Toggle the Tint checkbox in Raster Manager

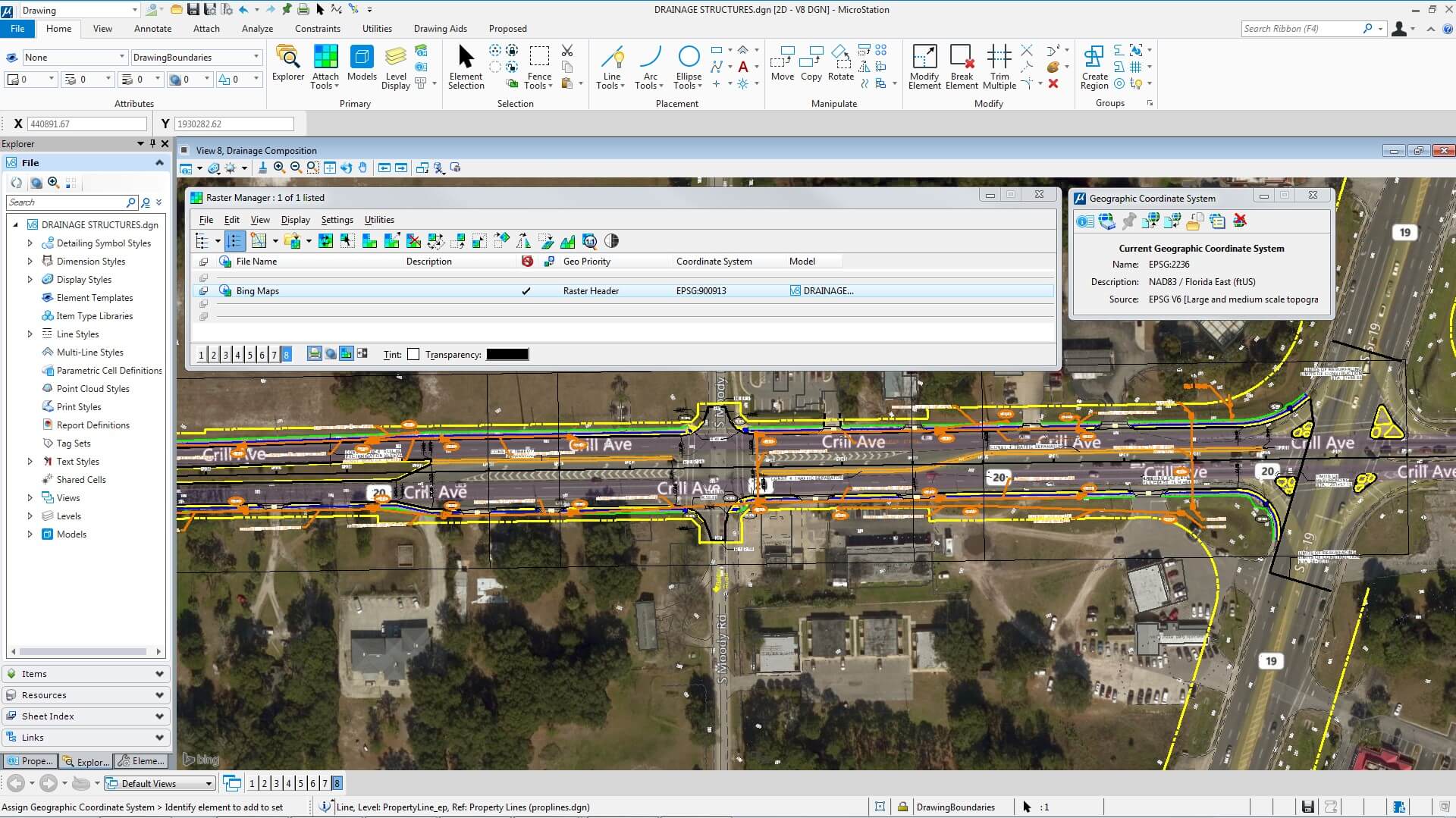click(x=413, y=354)
